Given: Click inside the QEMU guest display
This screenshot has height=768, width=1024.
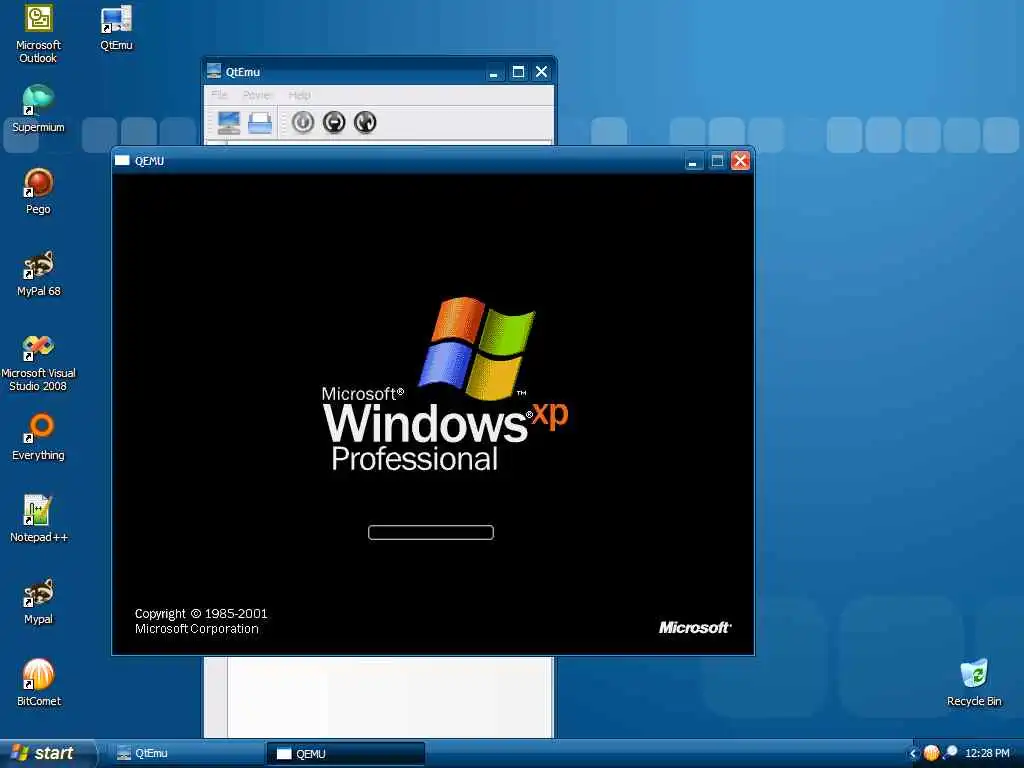Looking at the screenshot, I should pyautogui.click(x=433, y=414).
